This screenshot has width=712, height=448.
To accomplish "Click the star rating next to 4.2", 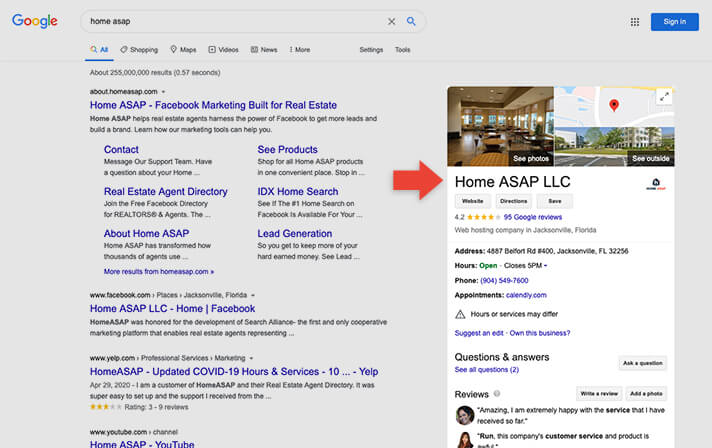I will pyautogui.click(x=484, y=217).
